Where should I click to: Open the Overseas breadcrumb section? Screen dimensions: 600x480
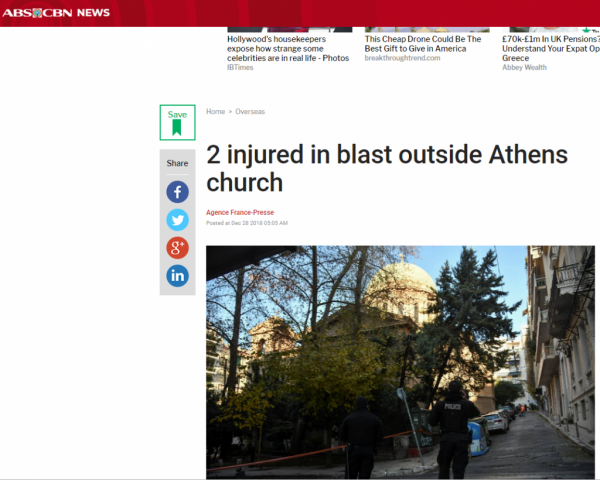coord(250,112)
